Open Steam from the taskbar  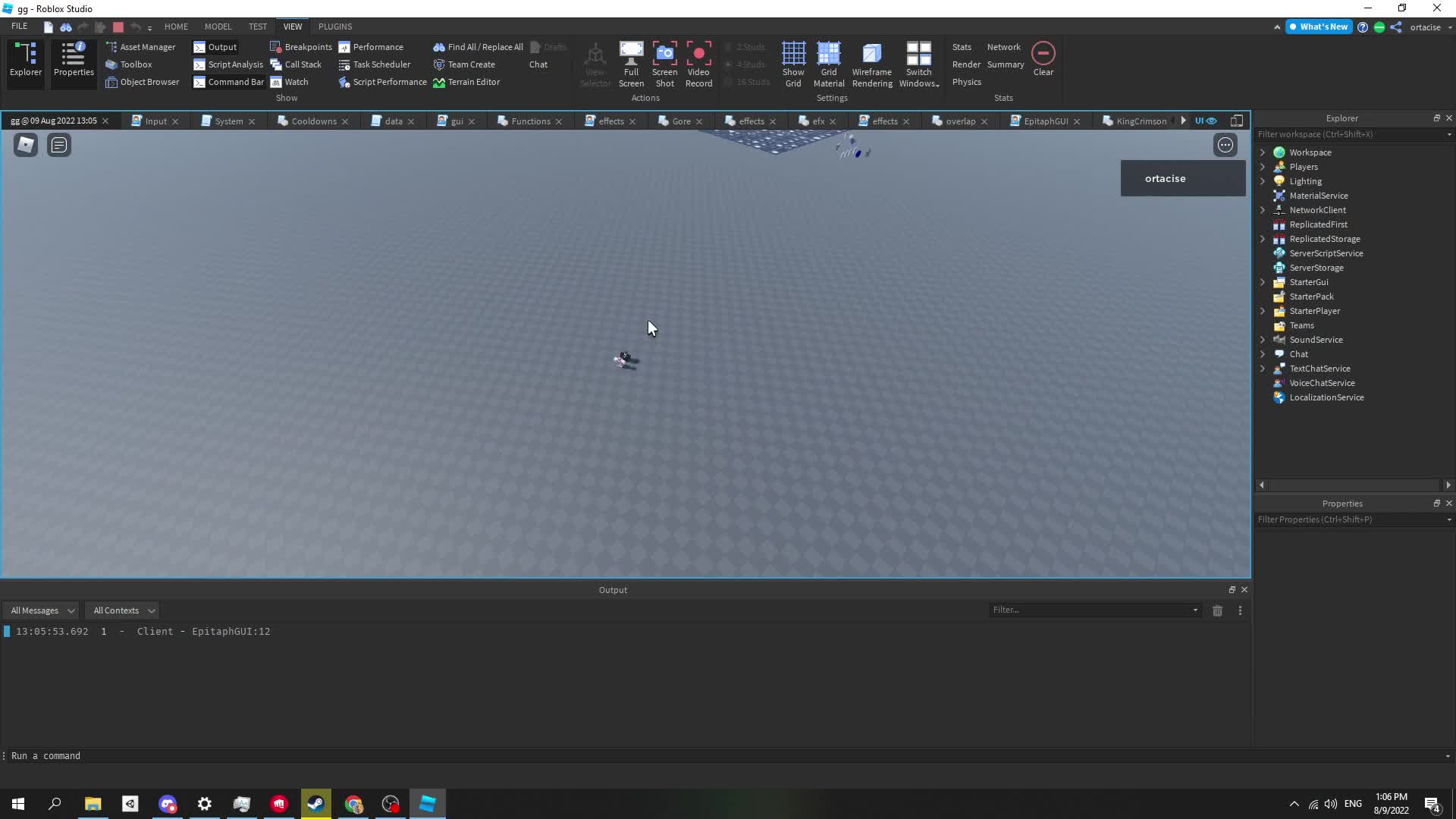[x=316, y=804]
